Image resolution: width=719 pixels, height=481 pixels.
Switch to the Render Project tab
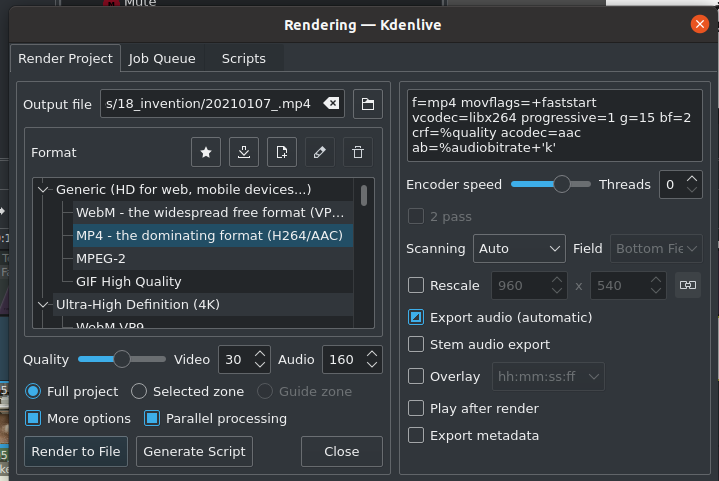[65, 59]
